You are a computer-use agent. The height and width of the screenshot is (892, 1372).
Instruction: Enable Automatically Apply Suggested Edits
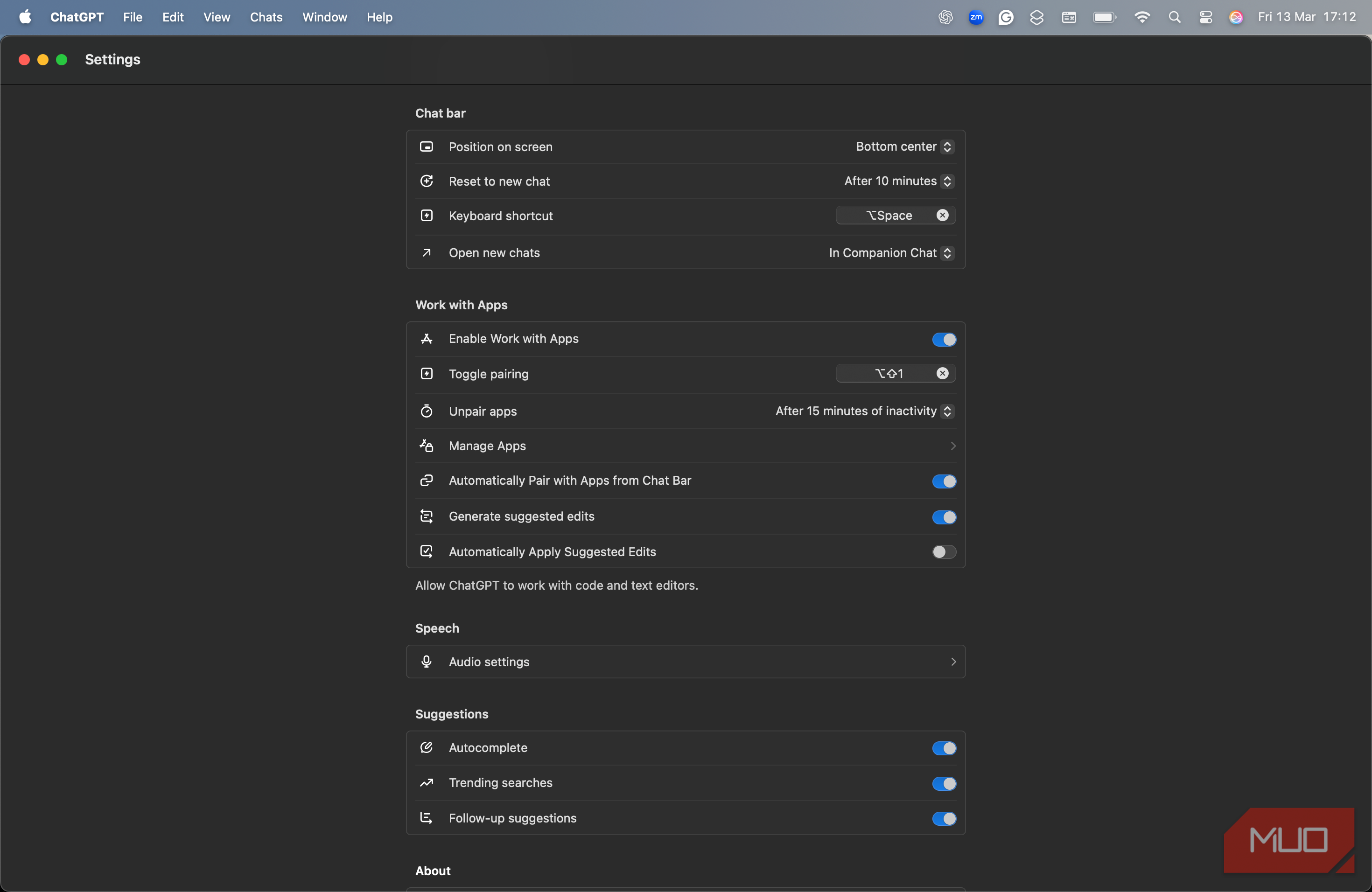[944, 552]
